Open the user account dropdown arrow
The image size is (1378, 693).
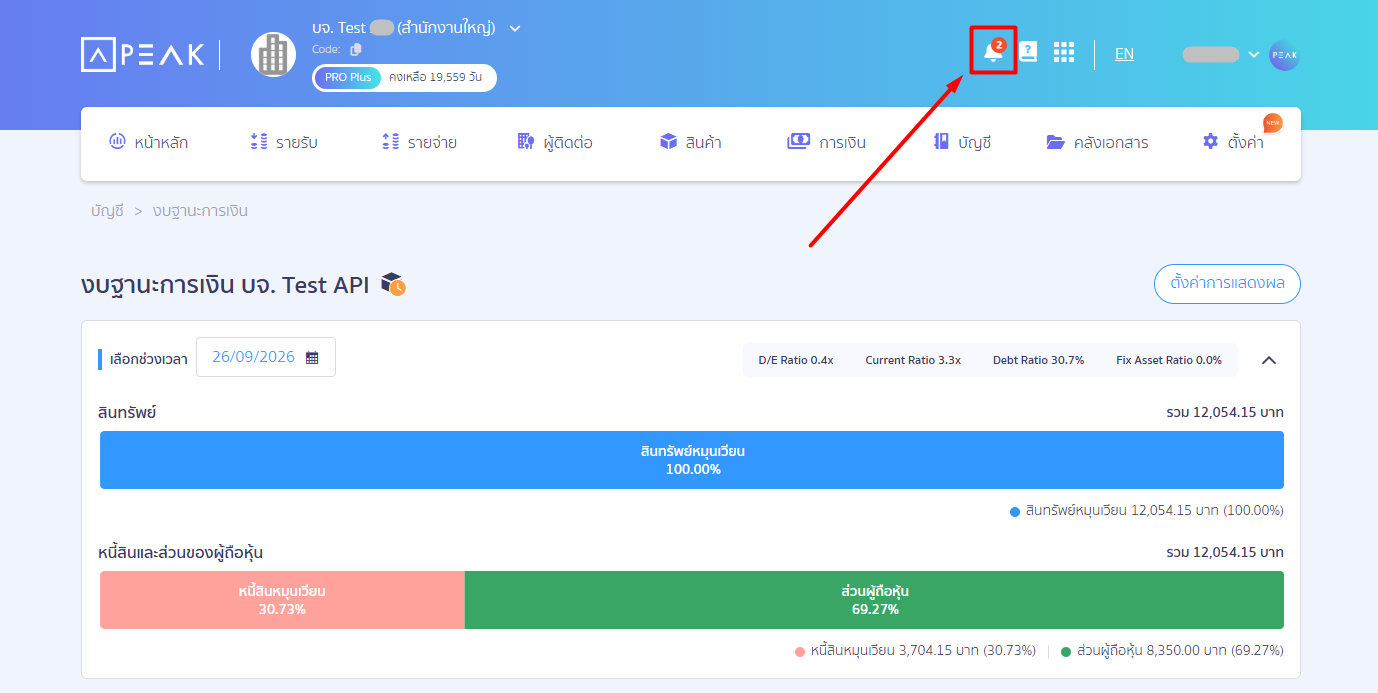(x=1253, y=54)
